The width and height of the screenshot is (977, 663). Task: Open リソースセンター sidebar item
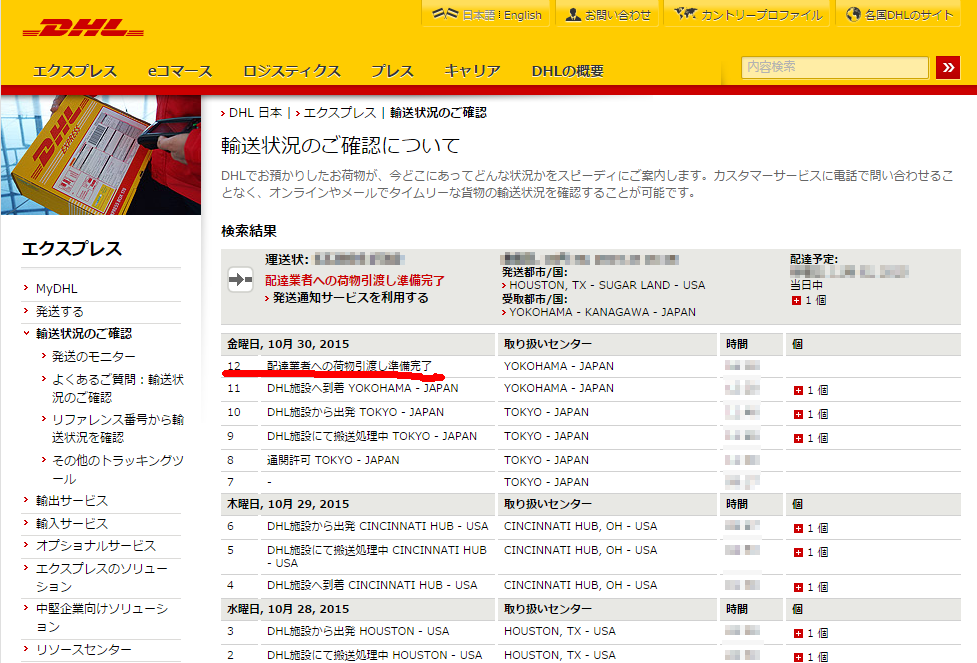click(83, 649)
